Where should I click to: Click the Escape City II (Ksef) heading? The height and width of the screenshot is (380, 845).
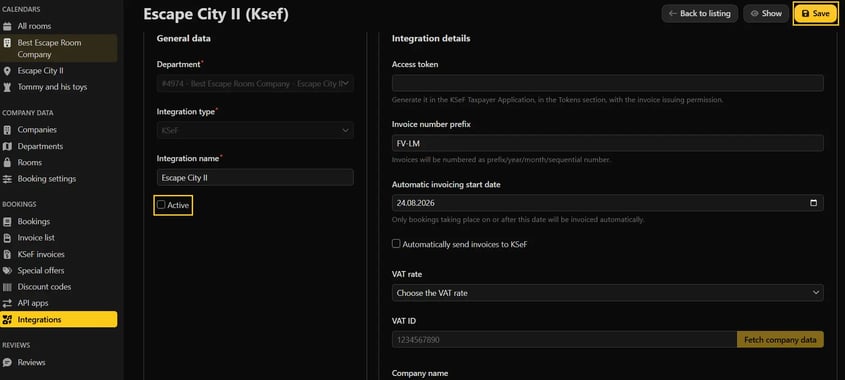point(216,14)
